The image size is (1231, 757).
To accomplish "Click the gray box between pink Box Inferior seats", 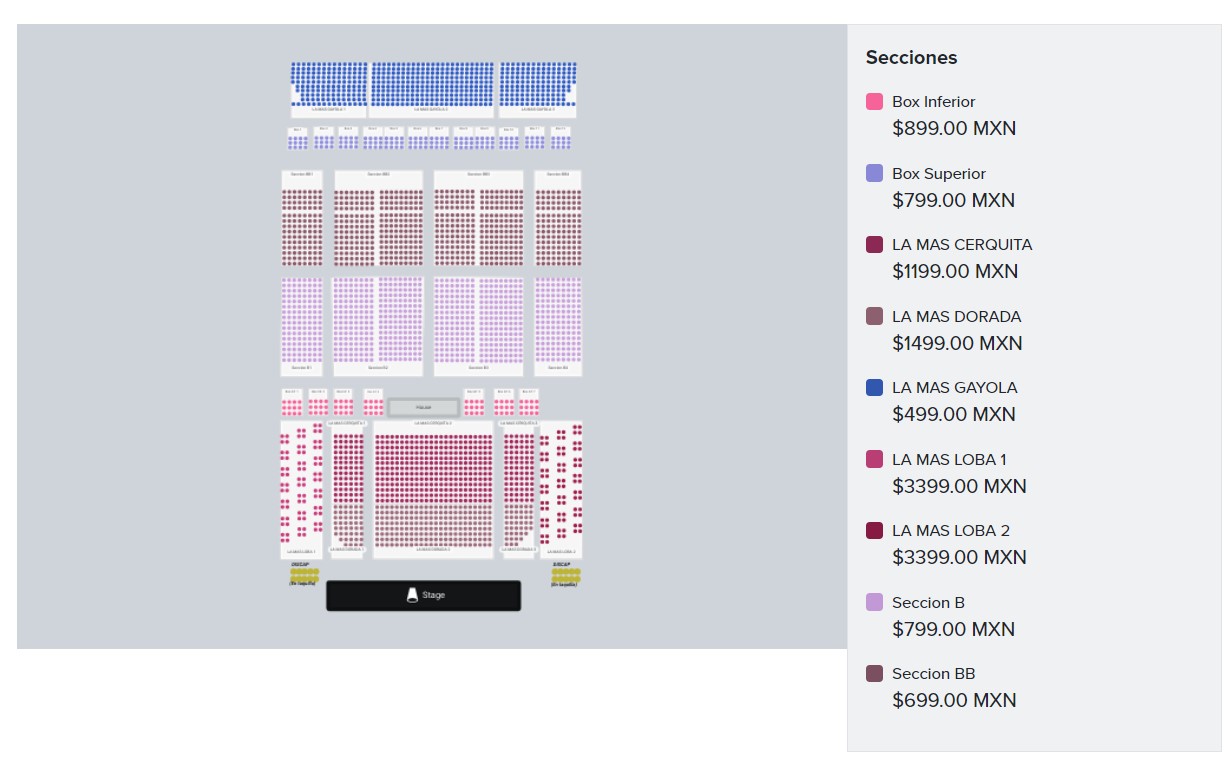I will 423,407.
